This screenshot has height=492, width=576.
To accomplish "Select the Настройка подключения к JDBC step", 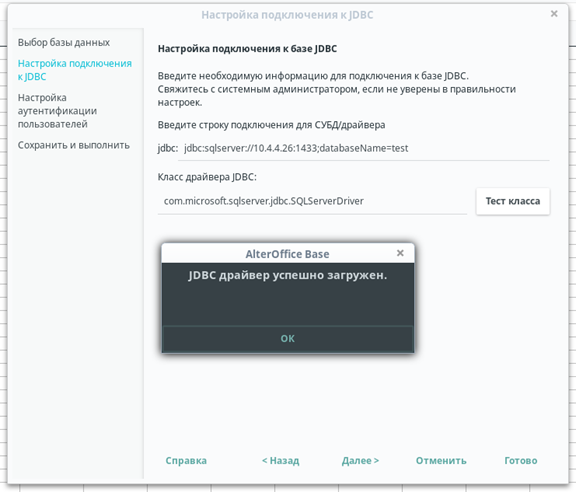I will click(x=75, y=70).
